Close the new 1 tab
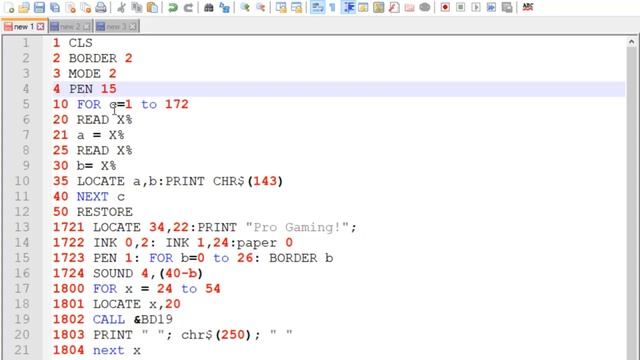 pyautogui.click(x=40, y=27)
